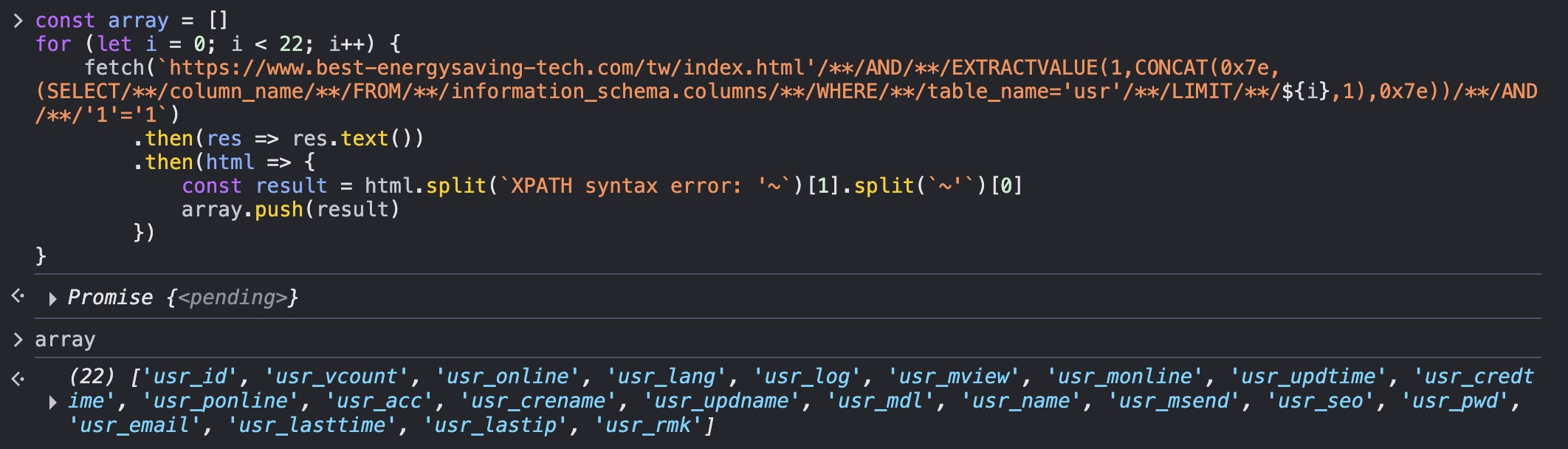This screenshot has width=1568, height=449.
Task: Click the 'usr_pwd' array value
Action: point(1454,400)
